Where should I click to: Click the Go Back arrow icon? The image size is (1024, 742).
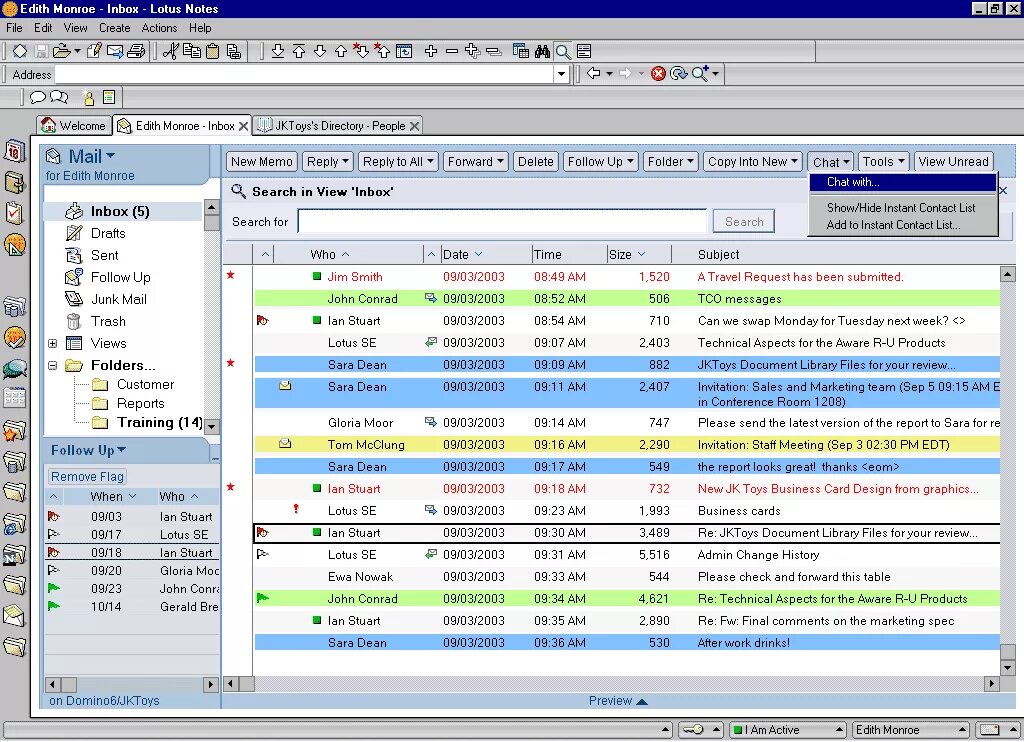pos(593,73)
